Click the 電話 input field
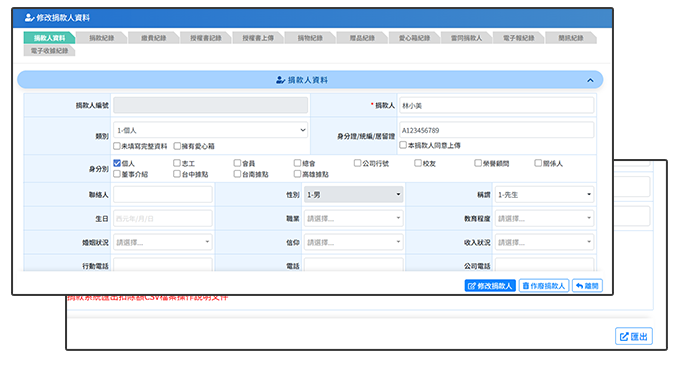This screenshot has width=700, height=370. coord(354,265)
